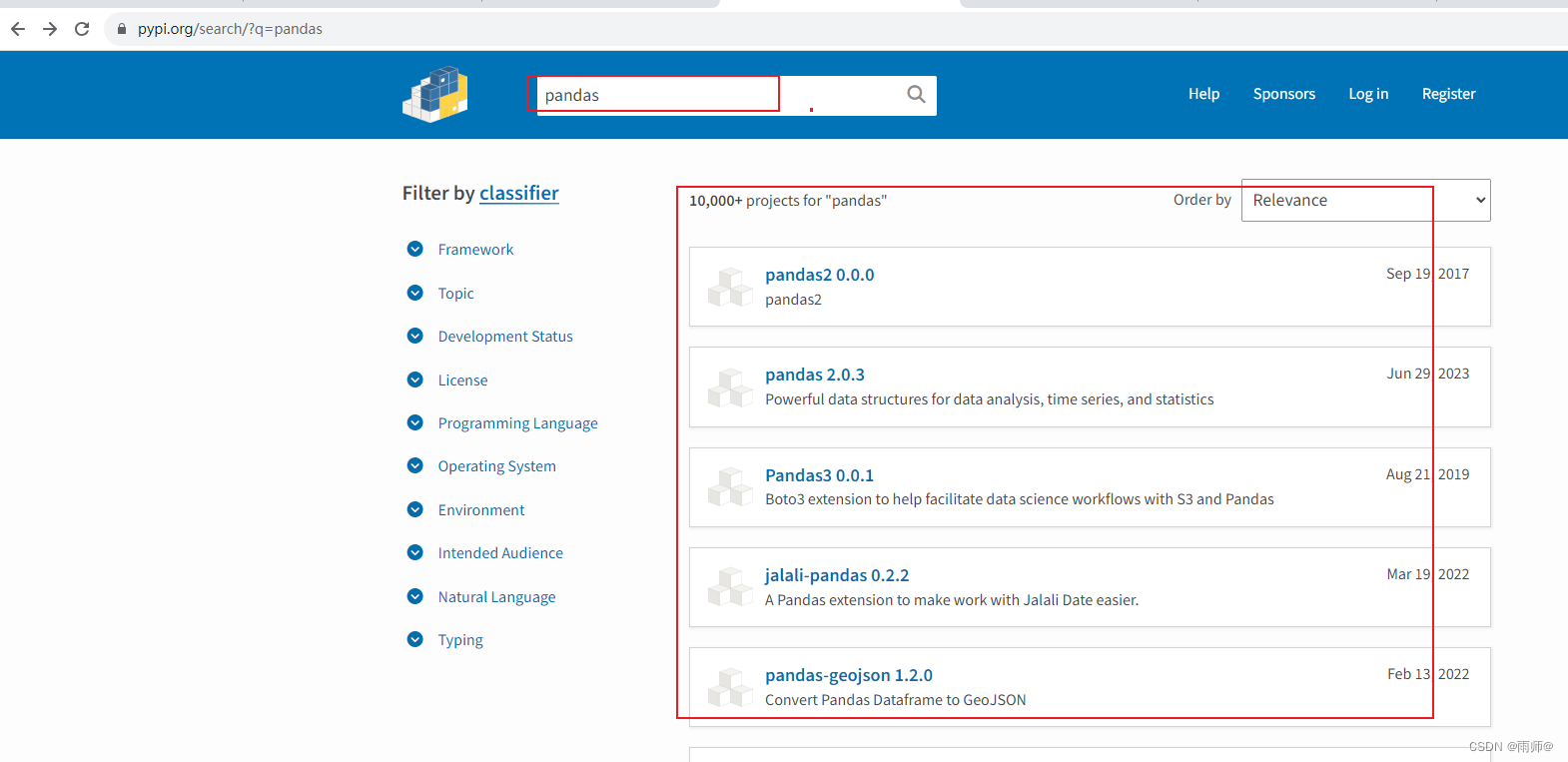Click the PyPI logo in the header
The width and height of the screenshot is (1568, 762).
point(435,95)
